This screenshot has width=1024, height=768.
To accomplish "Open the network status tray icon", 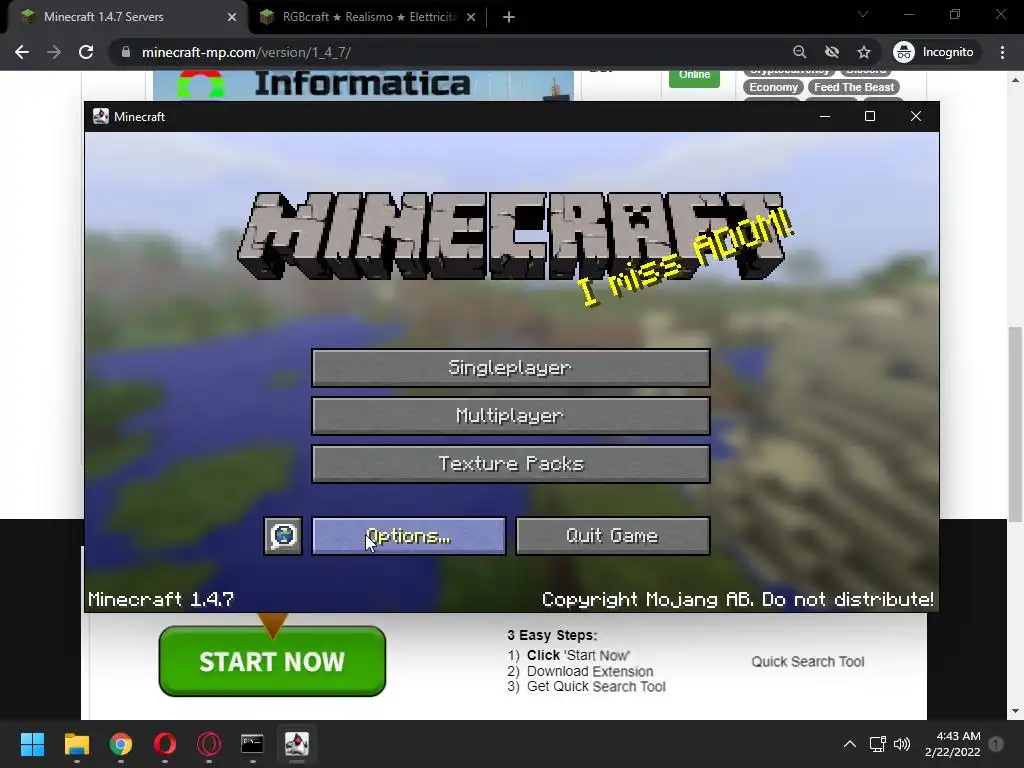I will [x=877, y=744].
